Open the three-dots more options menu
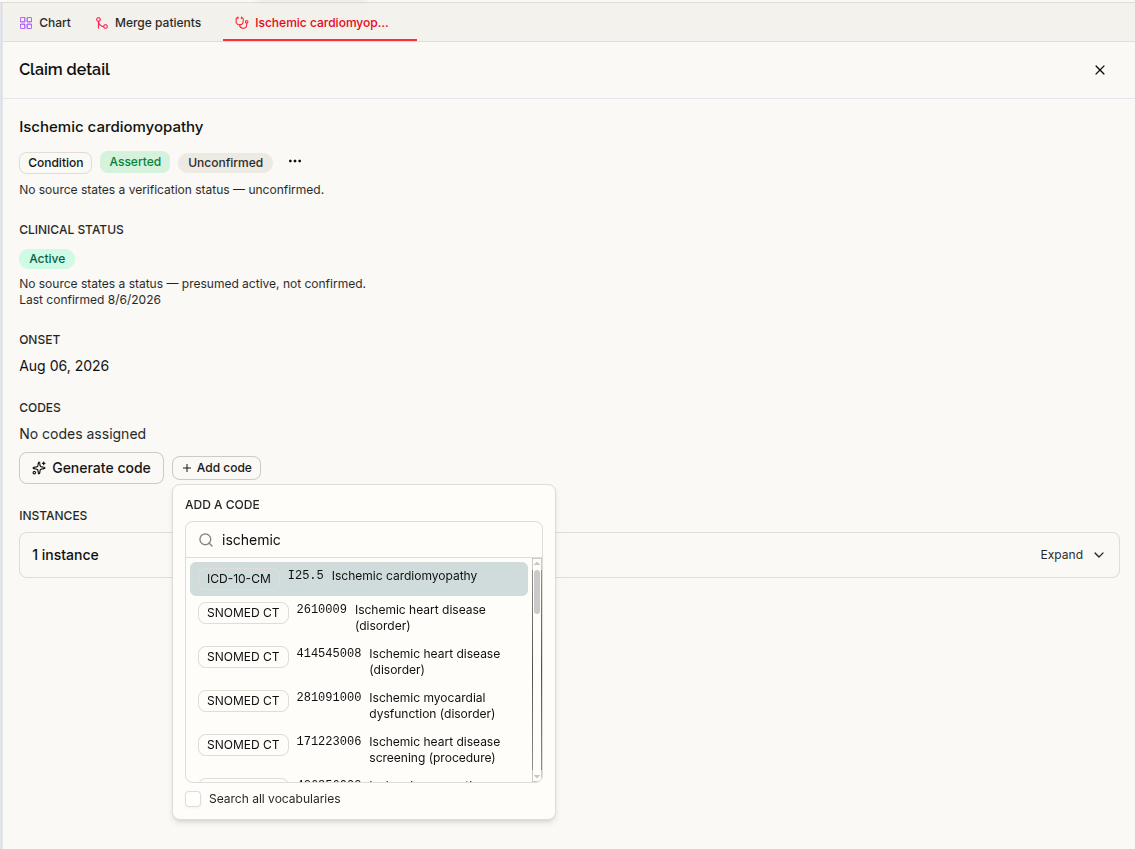This screenshot has width=1135, height=849. (x=295, y=161)
